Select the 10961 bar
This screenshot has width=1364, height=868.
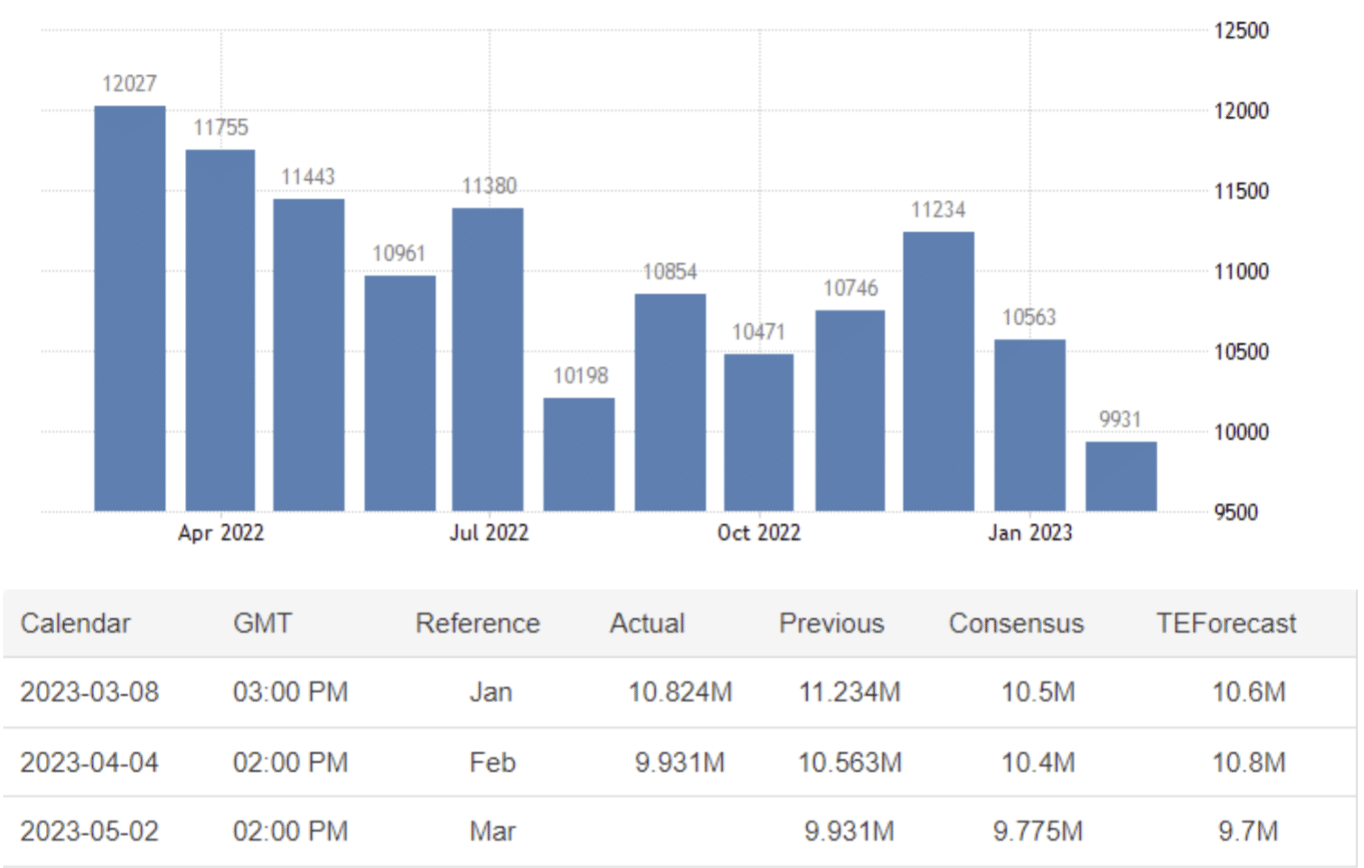point(400,393)
